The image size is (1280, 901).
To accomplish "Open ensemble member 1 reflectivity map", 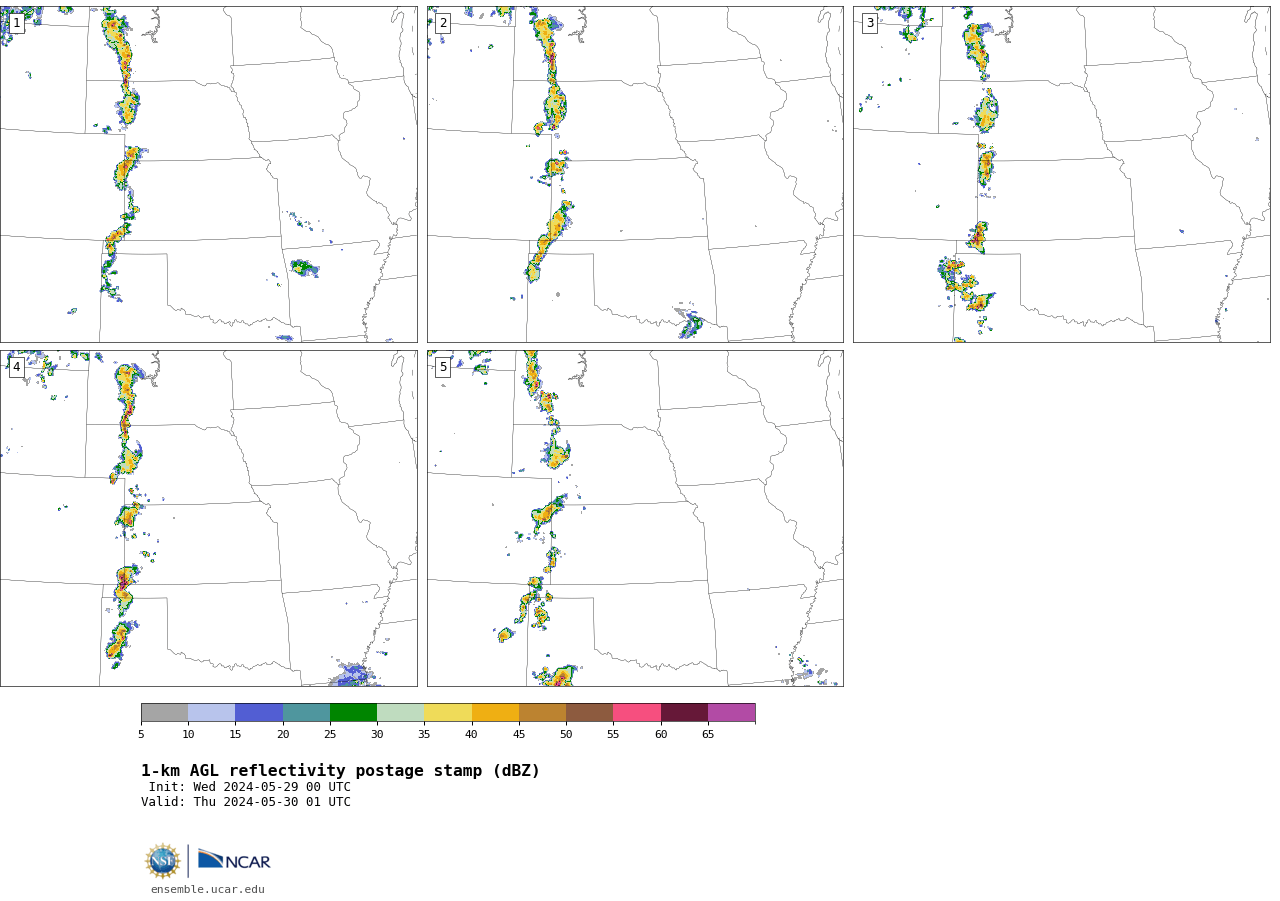I will 209,174.
